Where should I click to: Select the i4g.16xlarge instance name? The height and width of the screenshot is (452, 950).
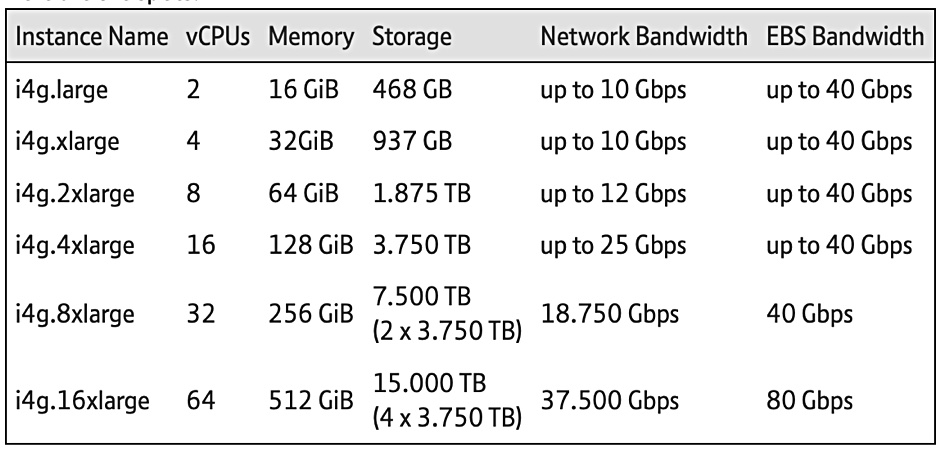pyautogui.click(x=82, y=401)
